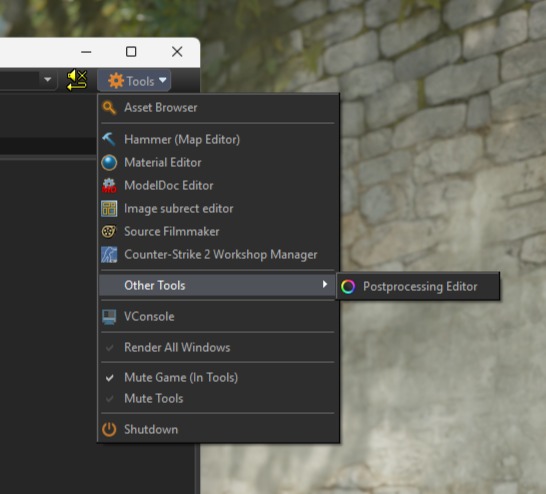Open the combo box arrow left of speaker

48,80
